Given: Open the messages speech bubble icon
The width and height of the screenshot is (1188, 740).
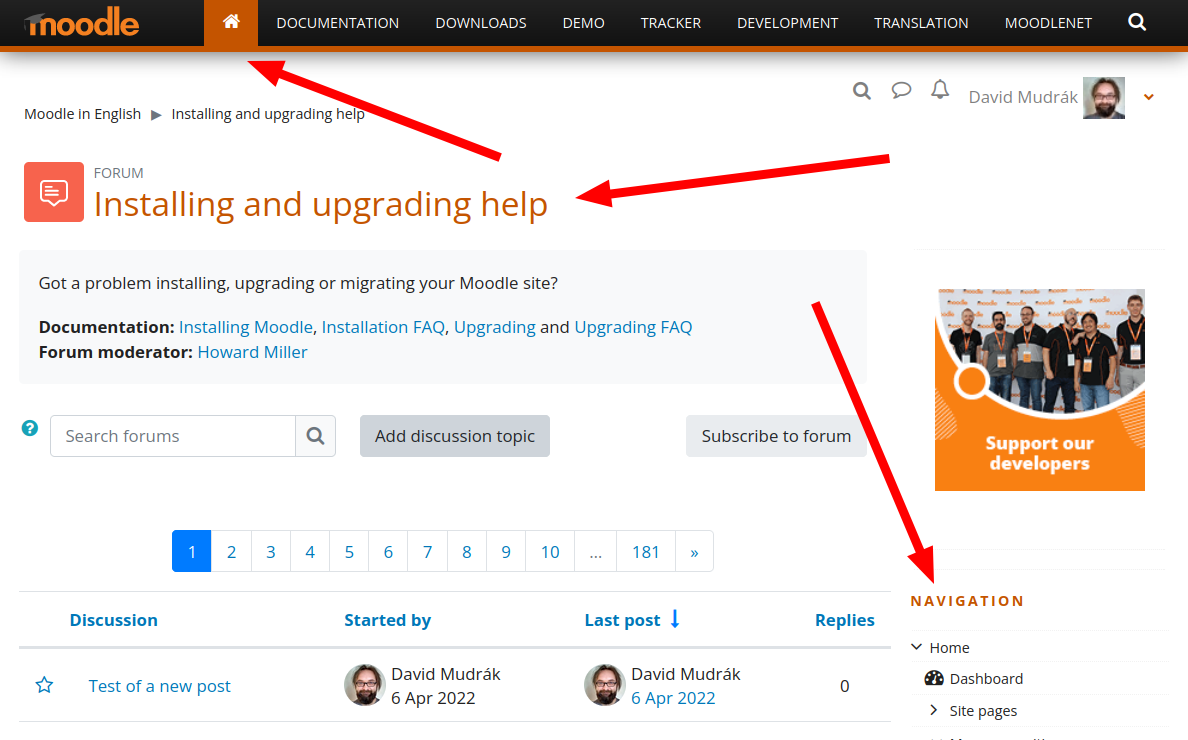Looking at the screenshot, I should pyautogui.click(x=901, y=91).
